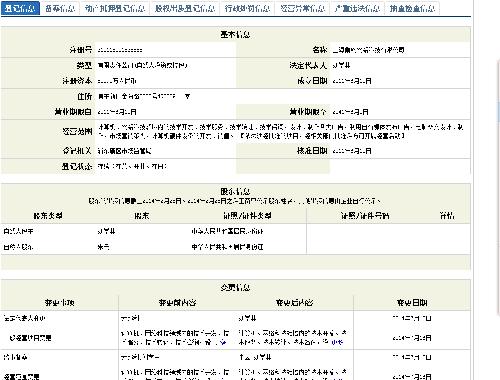The width and height of the screenshot is (500, 380).
Task: Click the 登记状态 field label
Action: [x=77, y=166]
